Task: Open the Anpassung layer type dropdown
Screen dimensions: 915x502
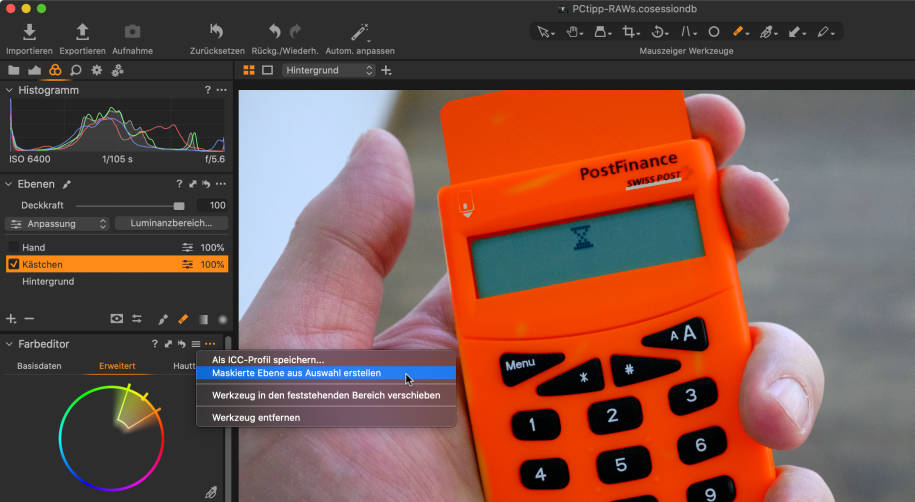Action: click(x=58, y=224)
